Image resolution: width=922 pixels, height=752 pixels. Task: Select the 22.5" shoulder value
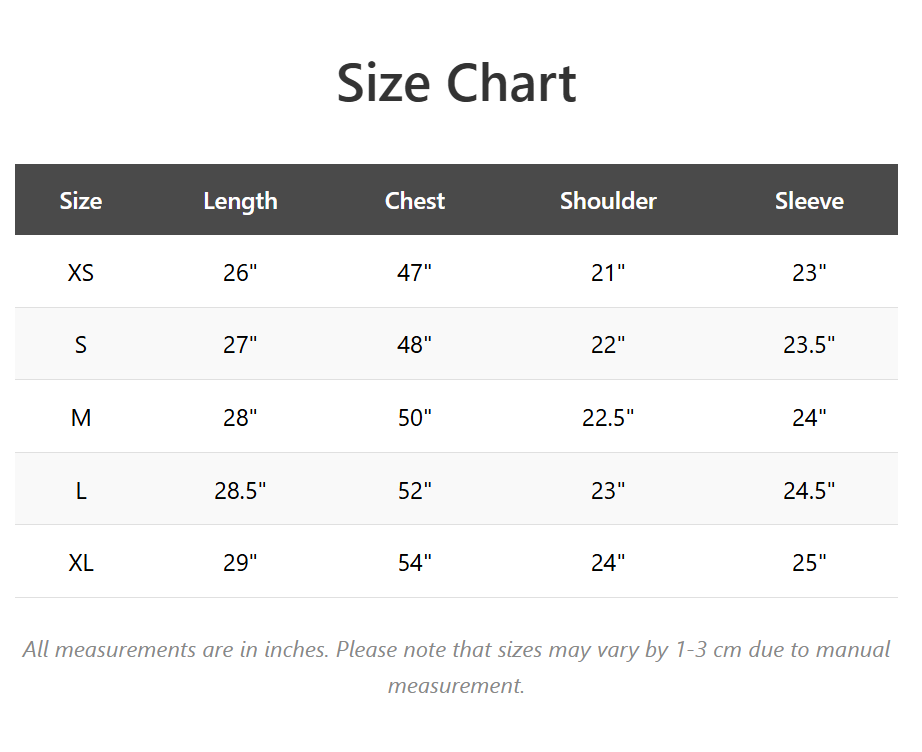tap(608, 418)
